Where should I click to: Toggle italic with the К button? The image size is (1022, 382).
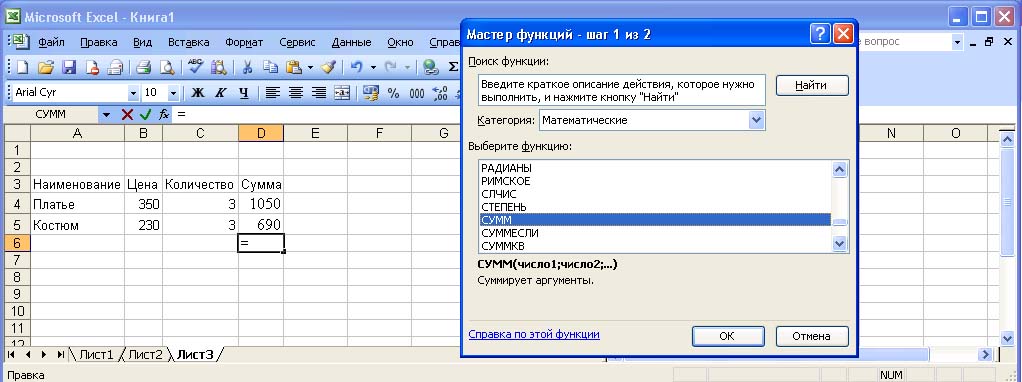220,93
